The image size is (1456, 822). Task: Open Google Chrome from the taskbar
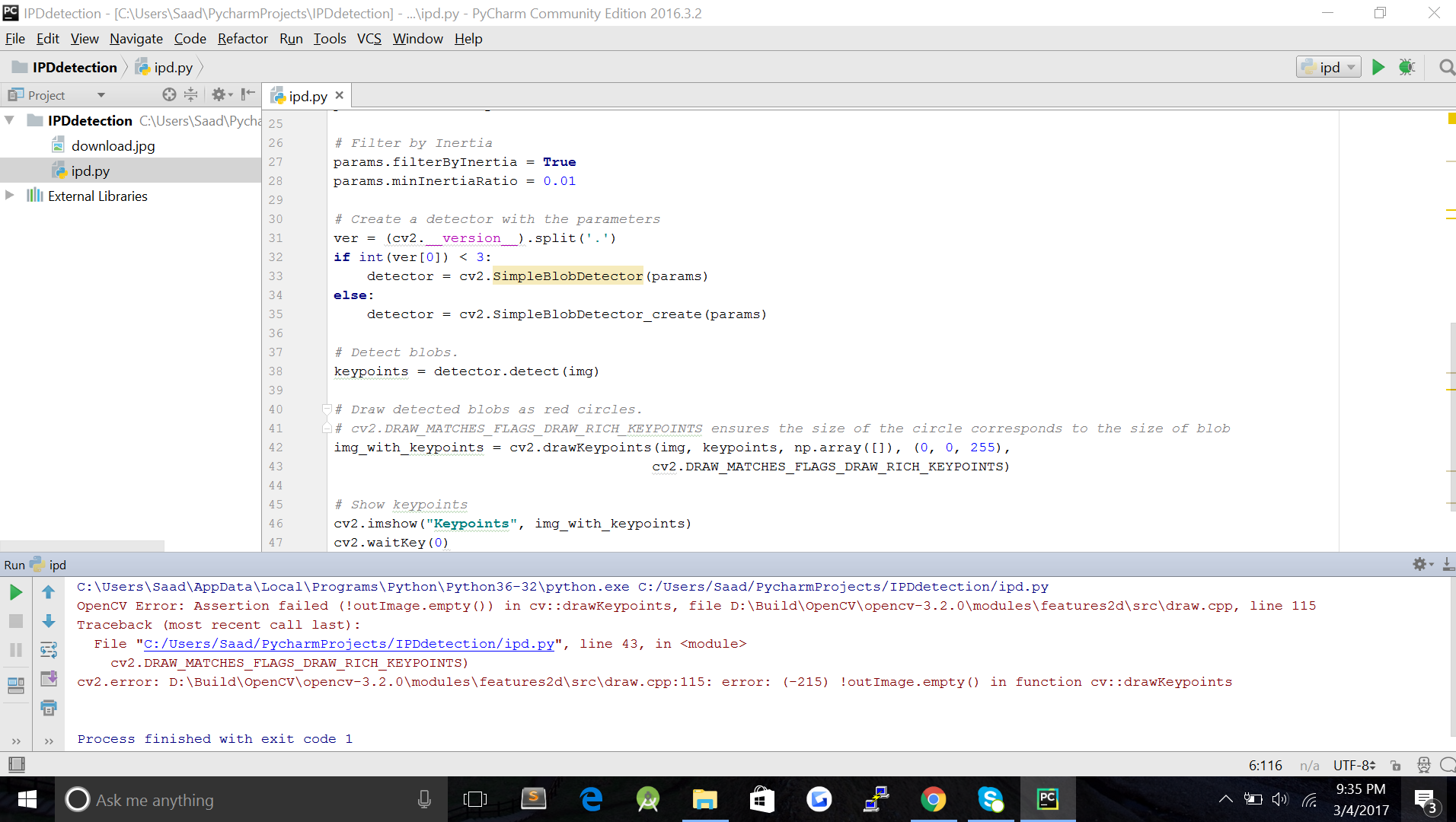[x=933, y=799]
